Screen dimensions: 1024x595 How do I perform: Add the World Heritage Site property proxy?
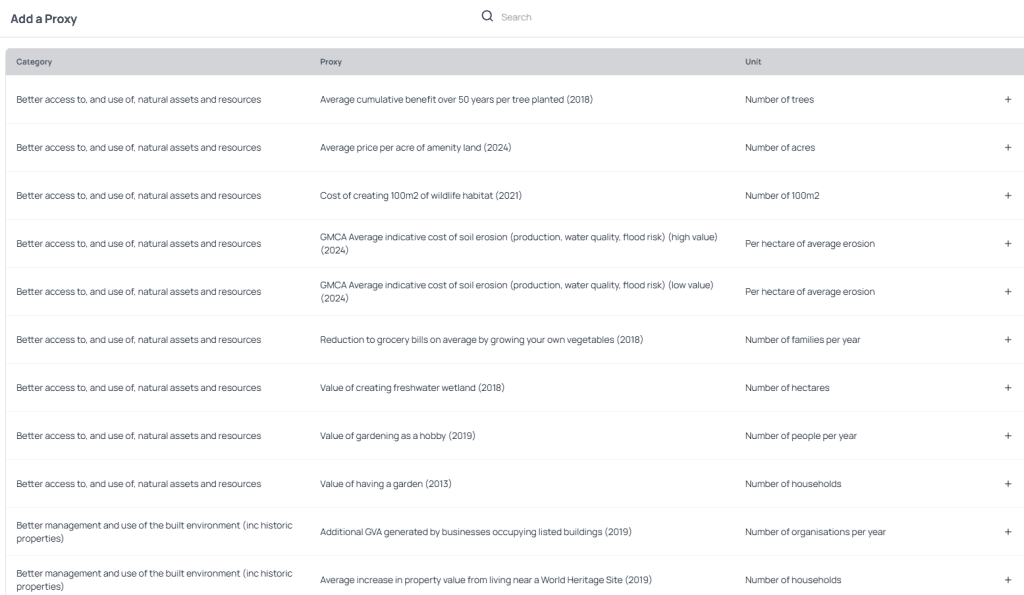coord(1007,580)
